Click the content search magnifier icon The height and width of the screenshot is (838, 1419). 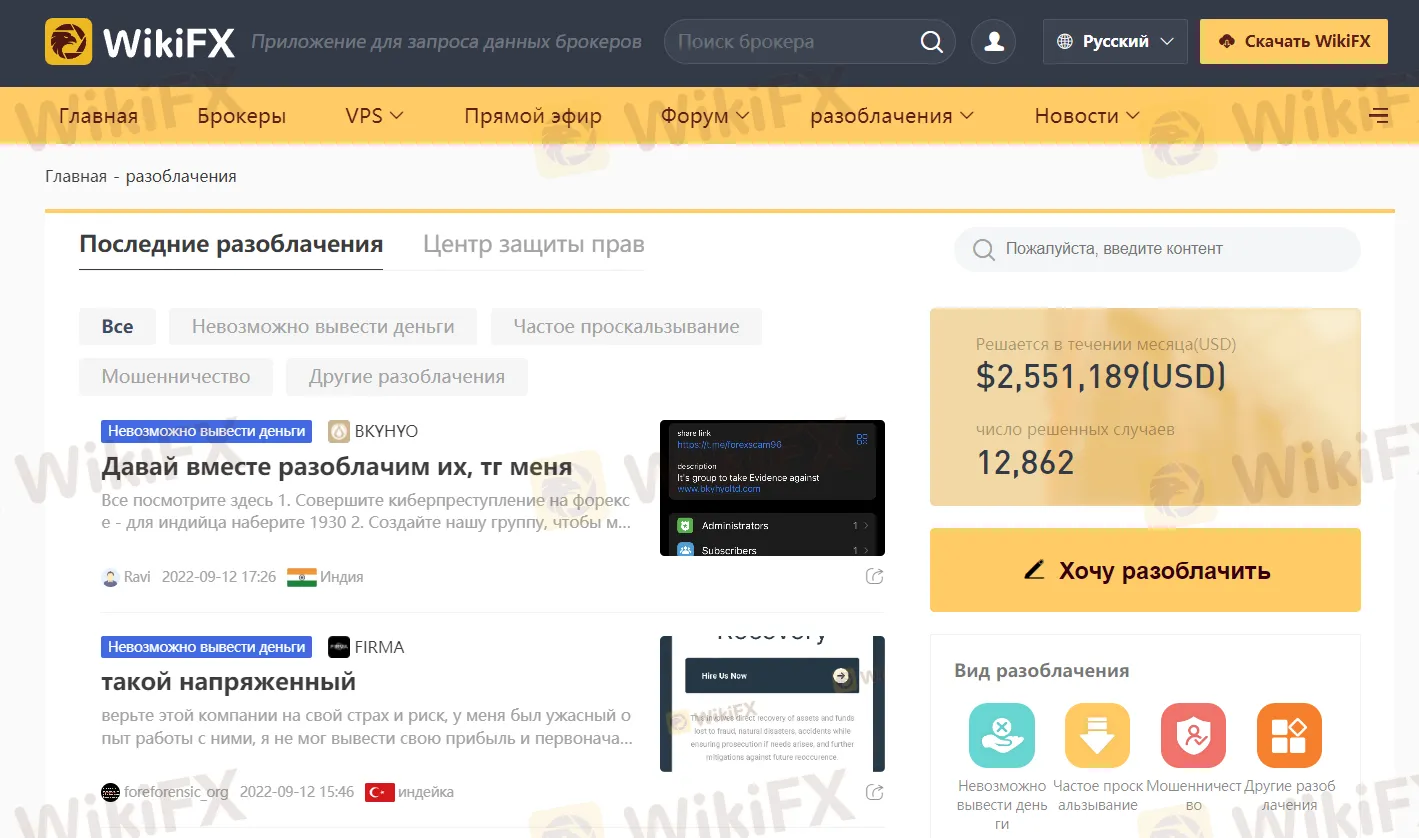(984, 249)
